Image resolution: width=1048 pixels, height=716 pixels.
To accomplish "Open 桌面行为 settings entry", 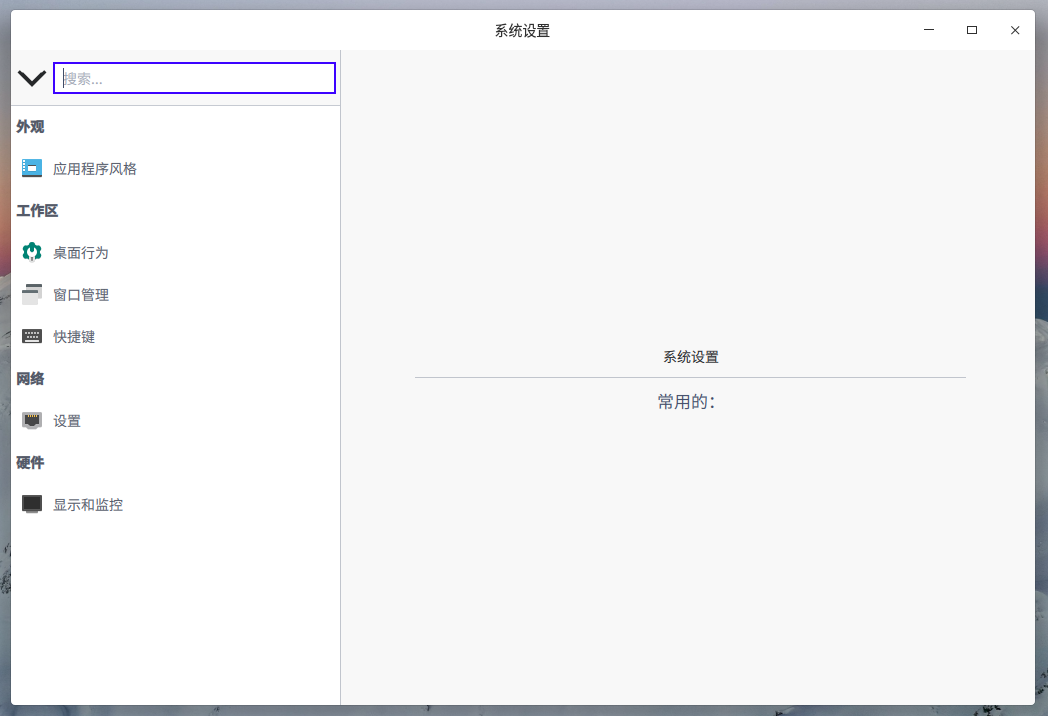I will coord(175,253).
